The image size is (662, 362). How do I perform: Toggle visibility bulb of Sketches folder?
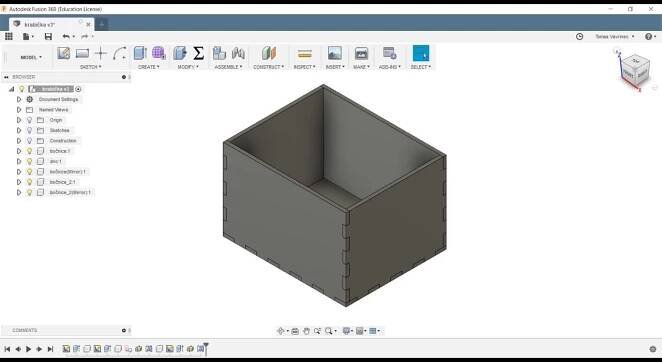(30, 130)
